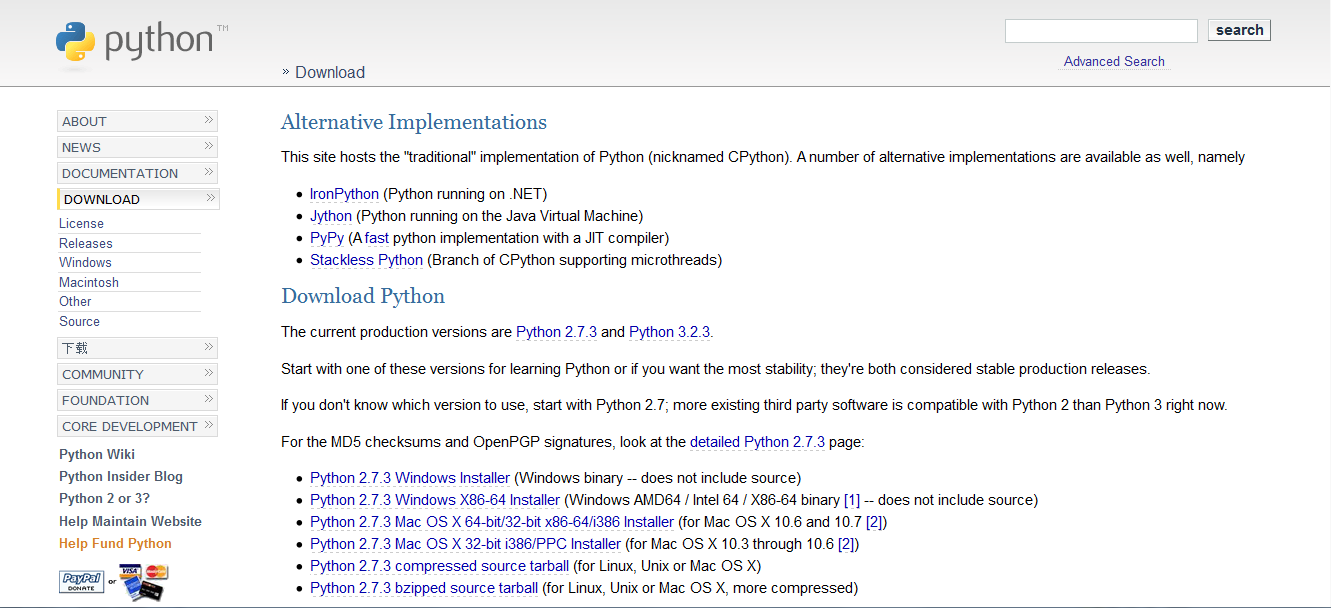Open the FOUNDATION sidebar menu

click(137, 400)
